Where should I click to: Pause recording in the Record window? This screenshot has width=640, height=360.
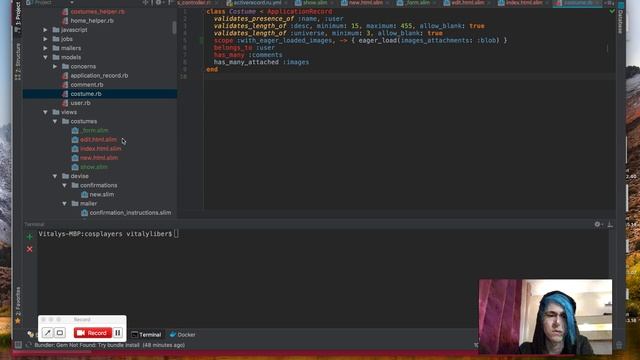click(118, 333)
